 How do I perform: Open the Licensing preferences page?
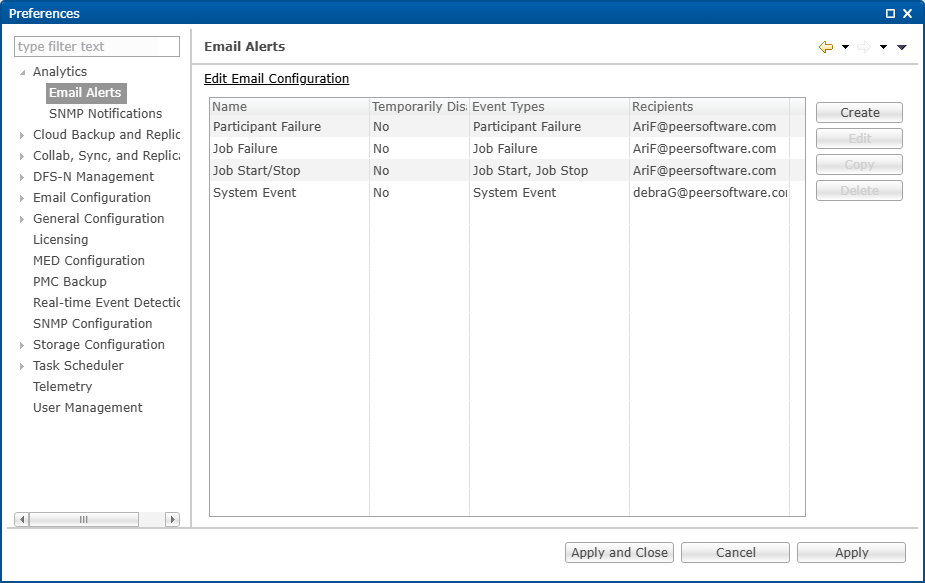61,240
